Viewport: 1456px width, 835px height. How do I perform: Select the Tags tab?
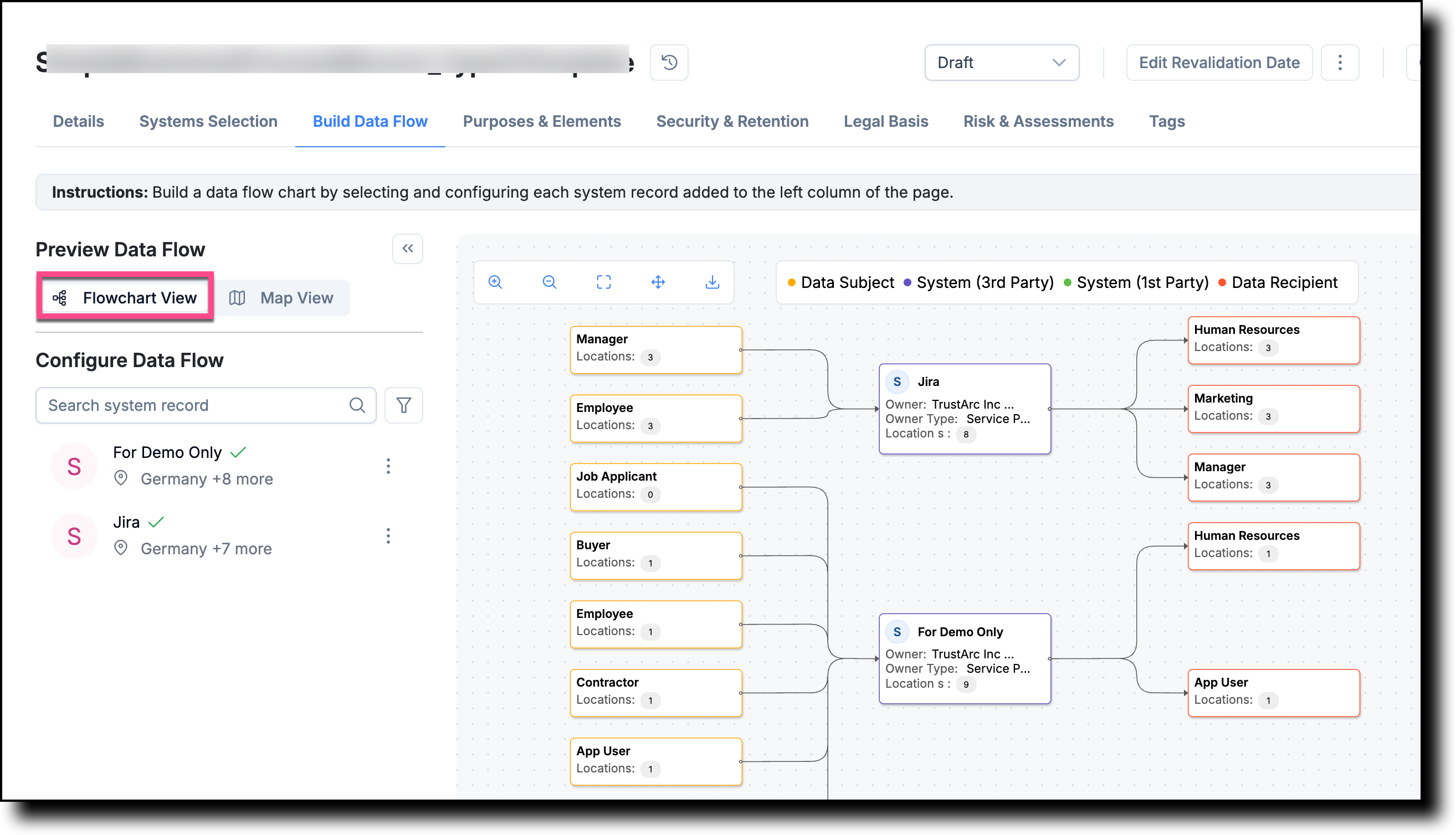coord(1166,121)
